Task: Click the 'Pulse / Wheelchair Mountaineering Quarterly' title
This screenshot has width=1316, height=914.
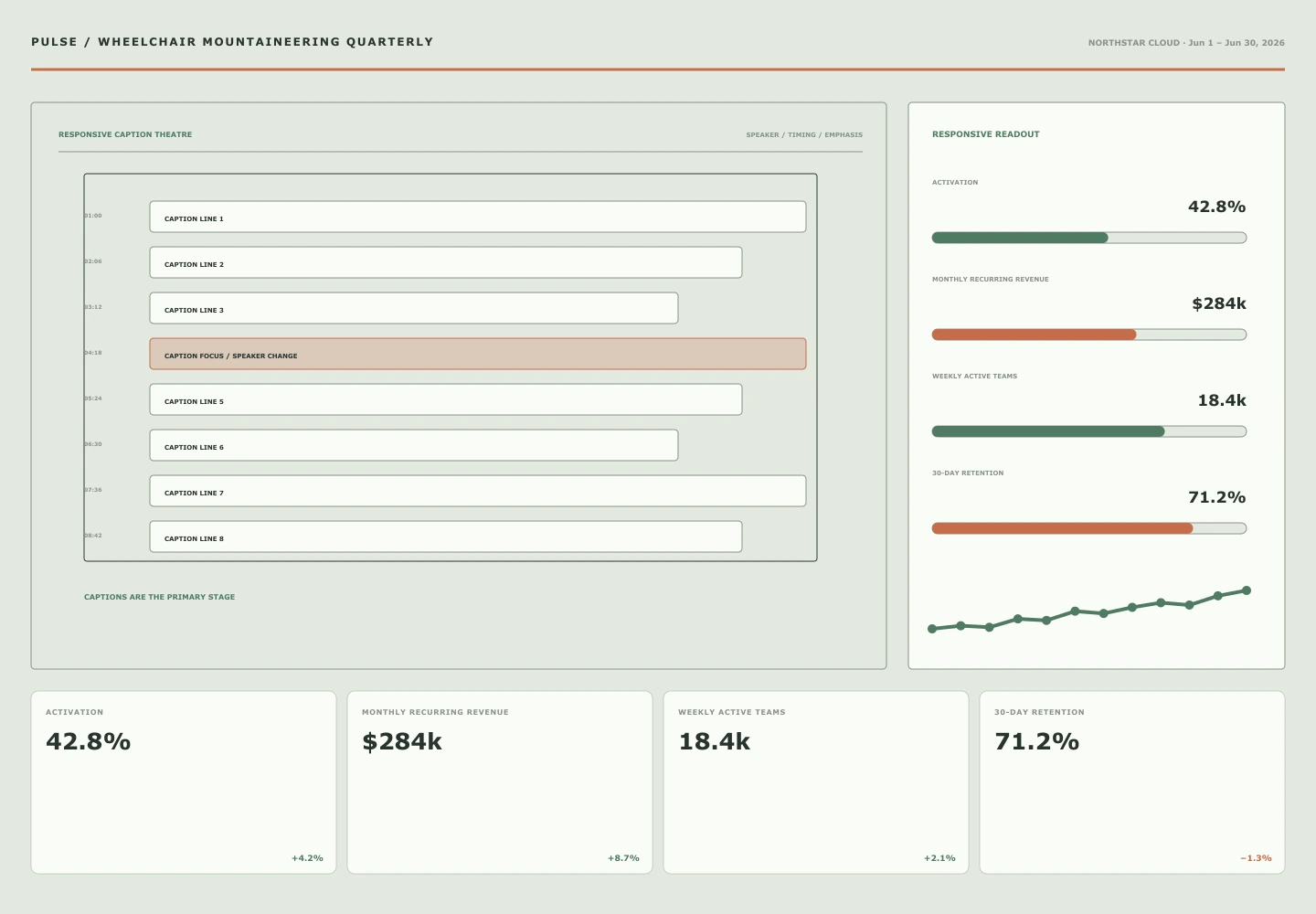Action: coord(232,42)
